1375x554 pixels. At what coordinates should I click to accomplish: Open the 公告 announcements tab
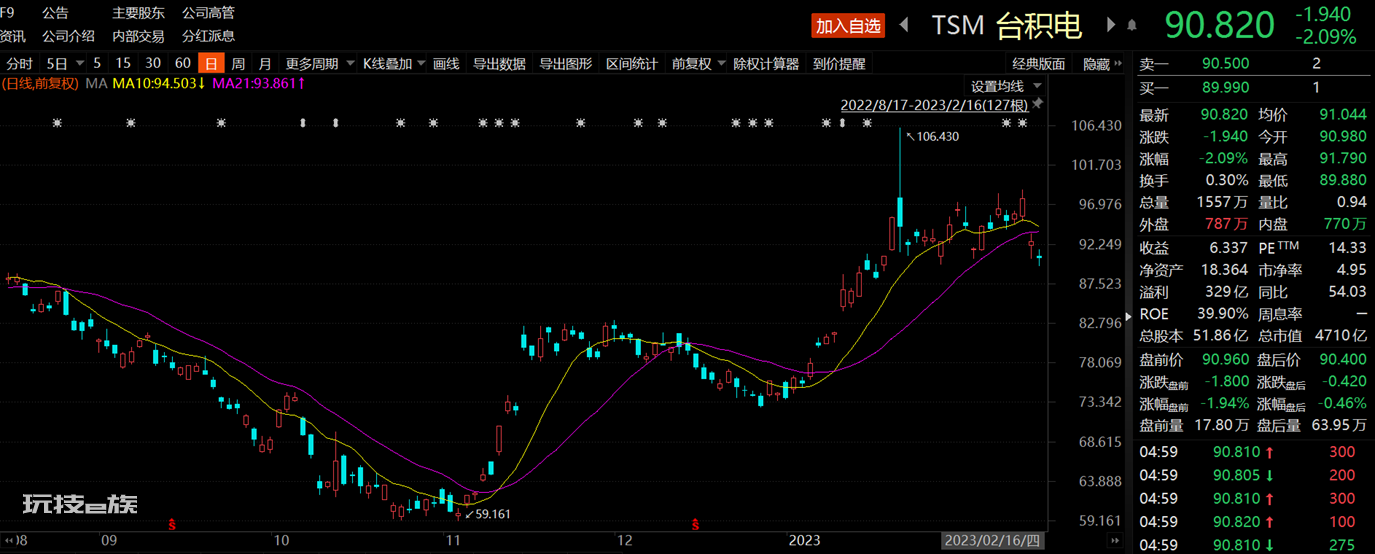[x=56, y=13]
